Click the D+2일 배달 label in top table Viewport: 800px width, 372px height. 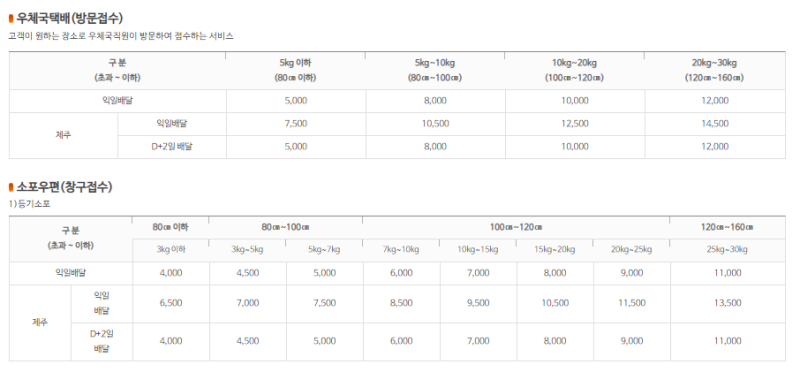click(172, 146)
